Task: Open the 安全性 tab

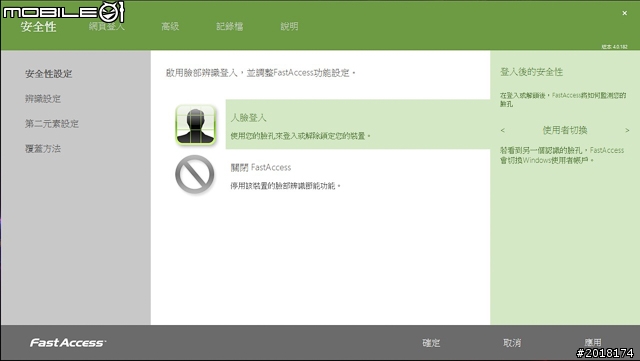Action: coord(38,27)
